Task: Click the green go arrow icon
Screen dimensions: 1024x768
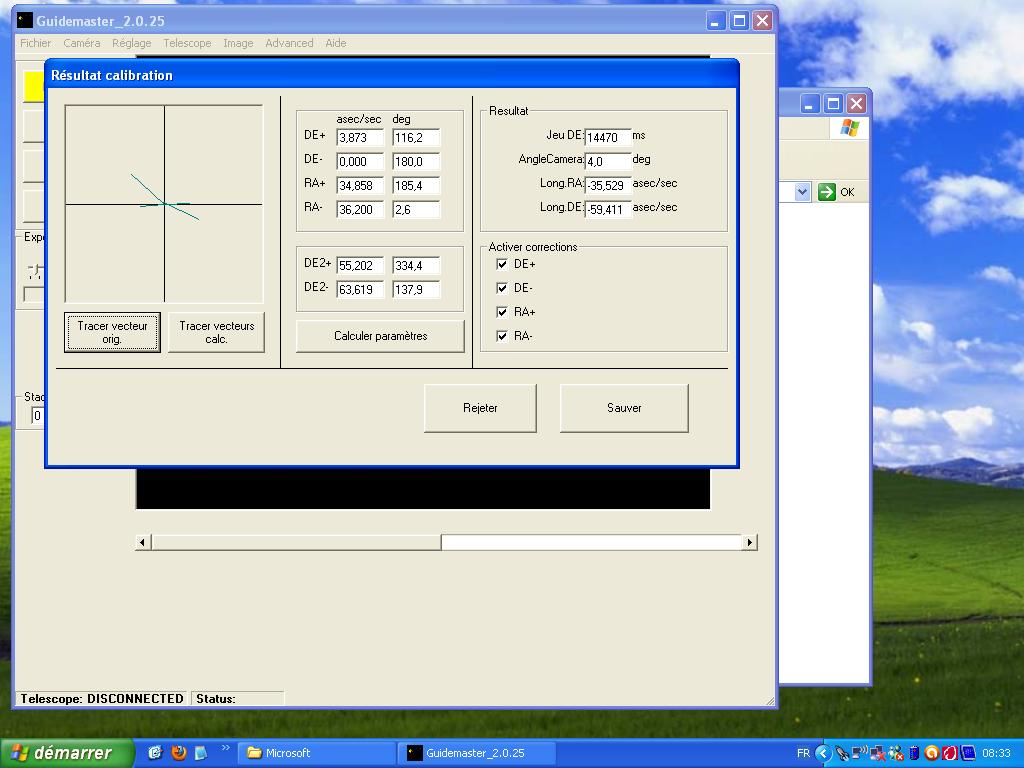Action: tap(826, 192)
